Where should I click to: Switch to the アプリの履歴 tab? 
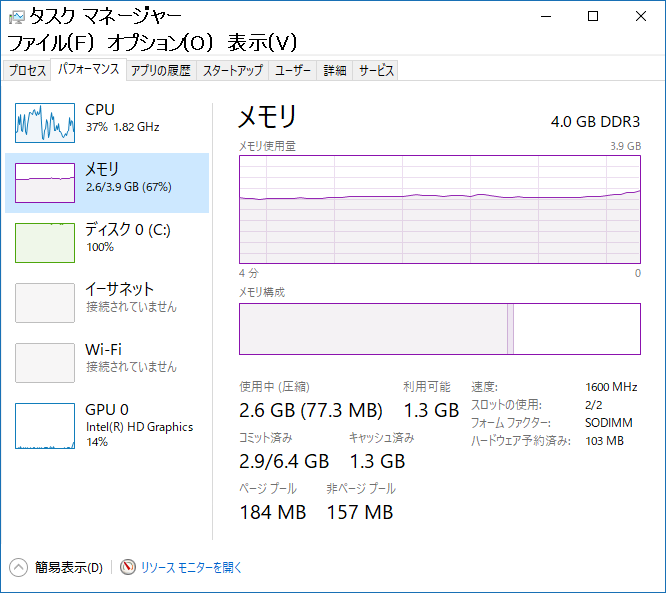coord(160,70)
